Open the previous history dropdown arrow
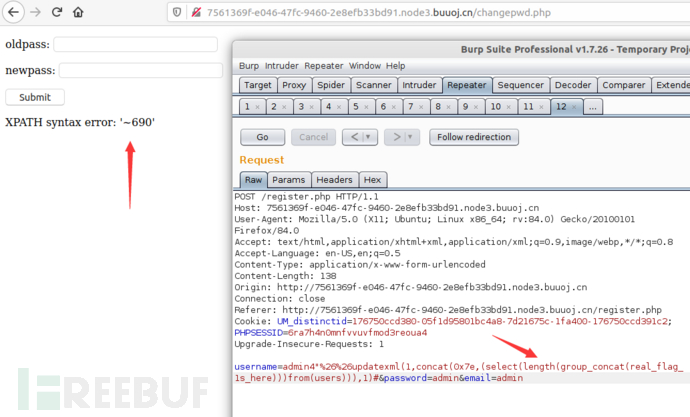This screenshot has height=417, width=690. (x=369, y=137)
